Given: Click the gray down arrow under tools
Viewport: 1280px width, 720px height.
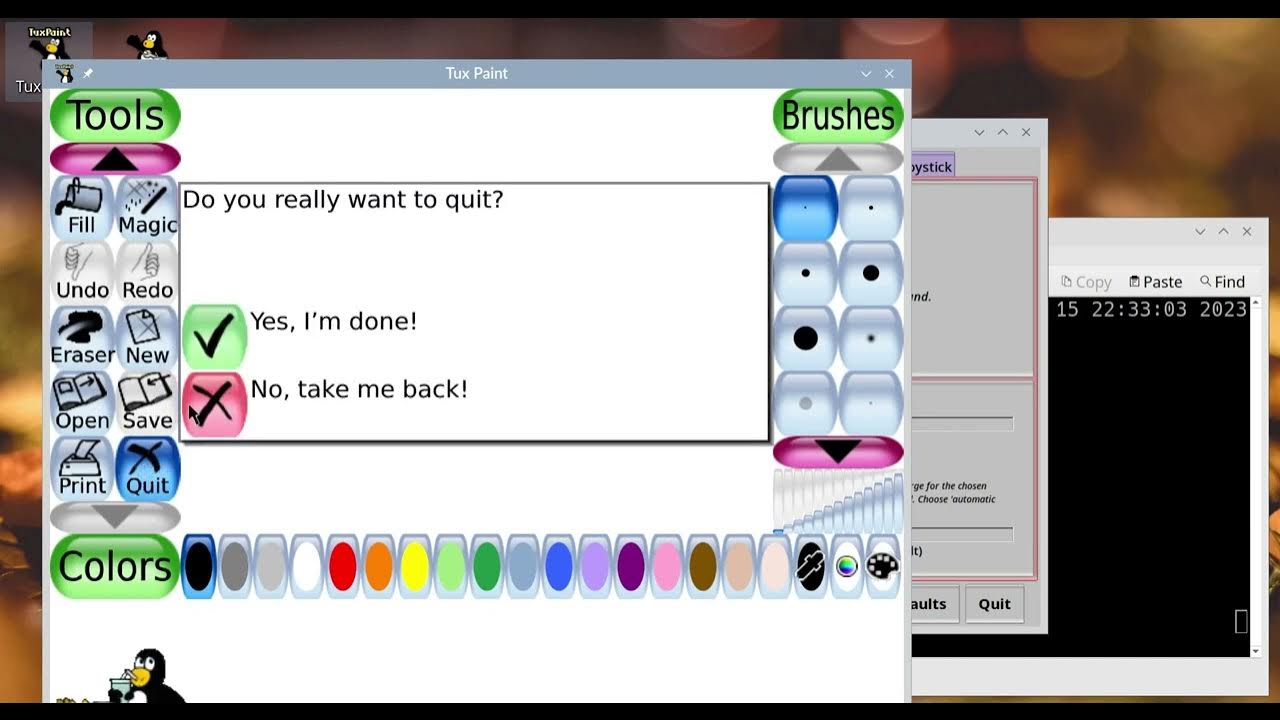Looking at the screenshot, I should (x=115, y=517).
